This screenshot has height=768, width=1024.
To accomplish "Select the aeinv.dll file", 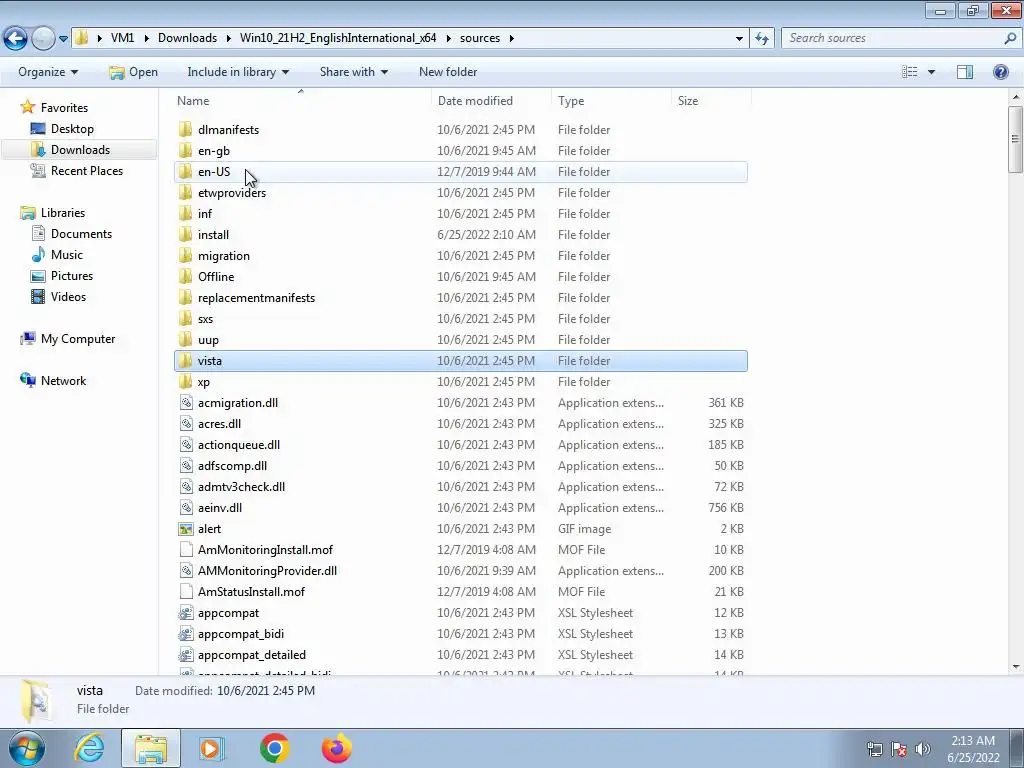I will (460, 507).
